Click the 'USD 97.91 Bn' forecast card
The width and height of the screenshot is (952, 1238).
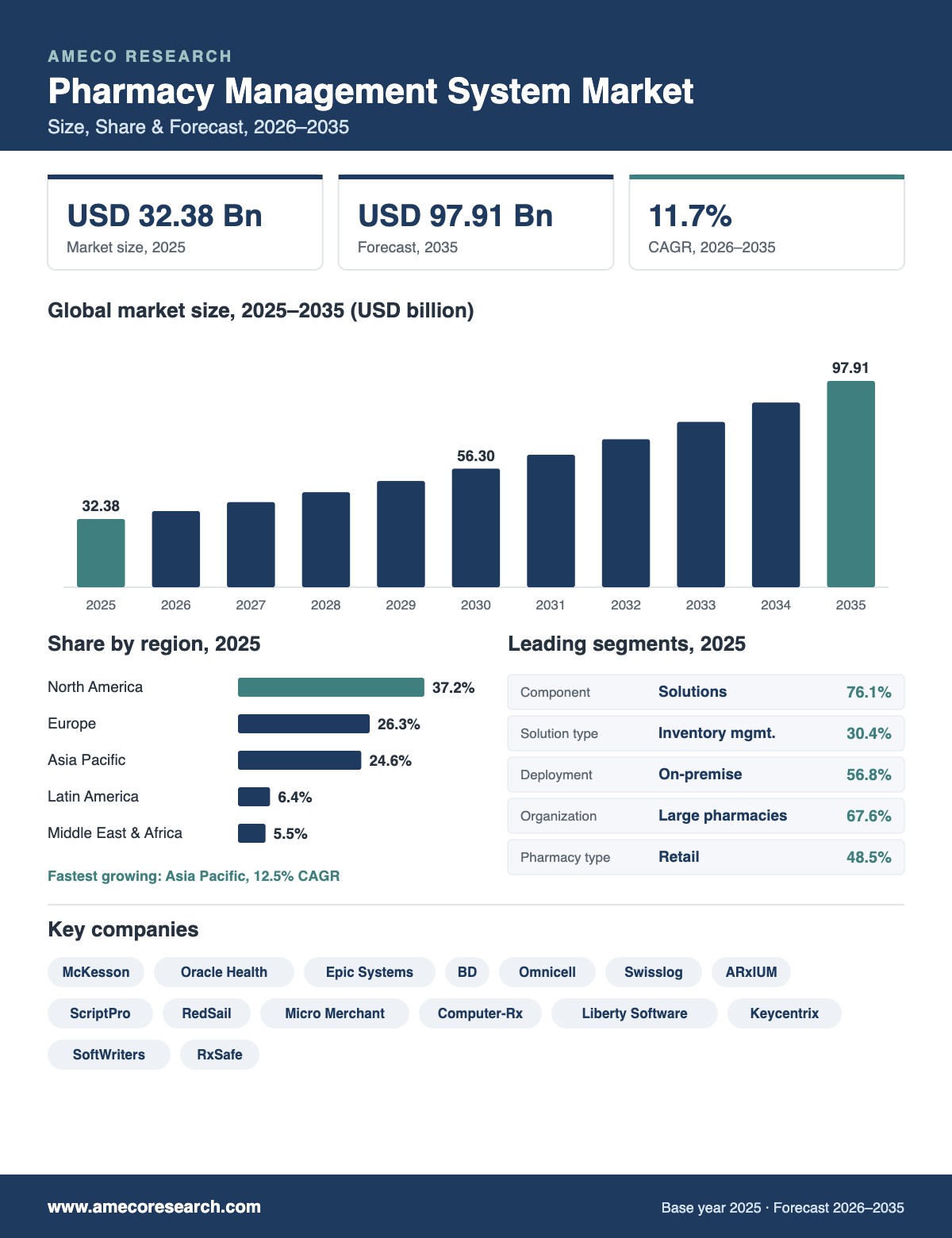[476, 222]
